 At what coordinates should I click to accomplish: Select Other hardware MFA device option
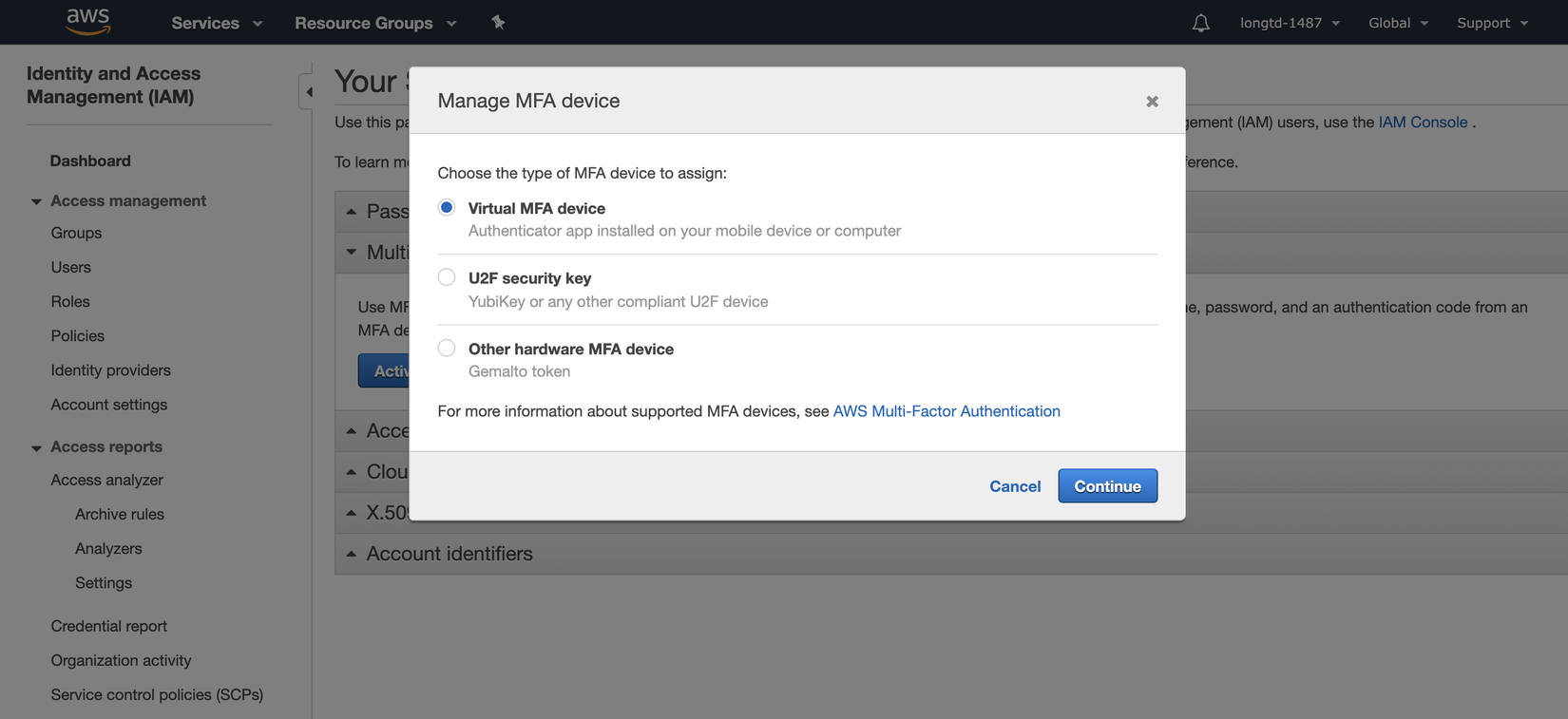(x=447, y=349)
